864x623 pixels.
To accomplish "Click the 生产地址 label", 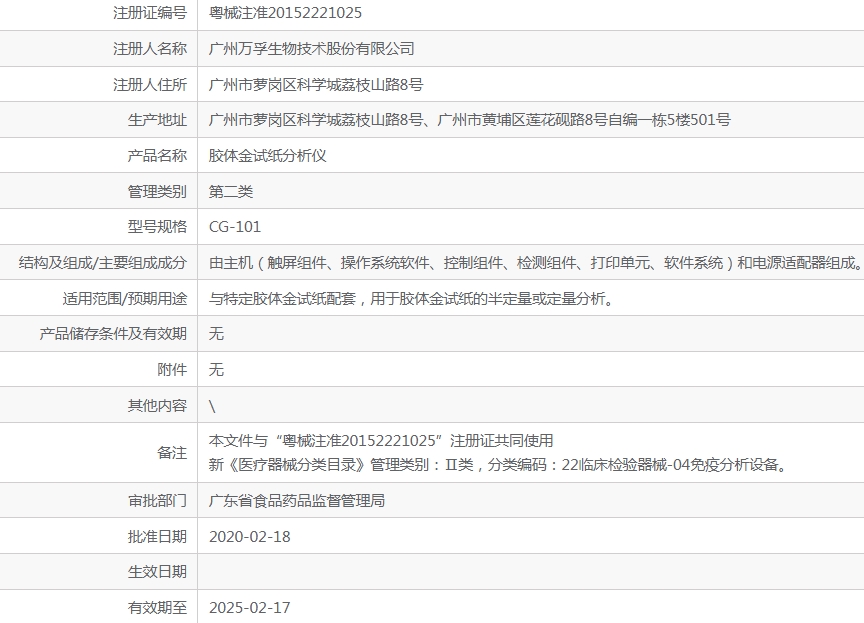I will (157, 120).
